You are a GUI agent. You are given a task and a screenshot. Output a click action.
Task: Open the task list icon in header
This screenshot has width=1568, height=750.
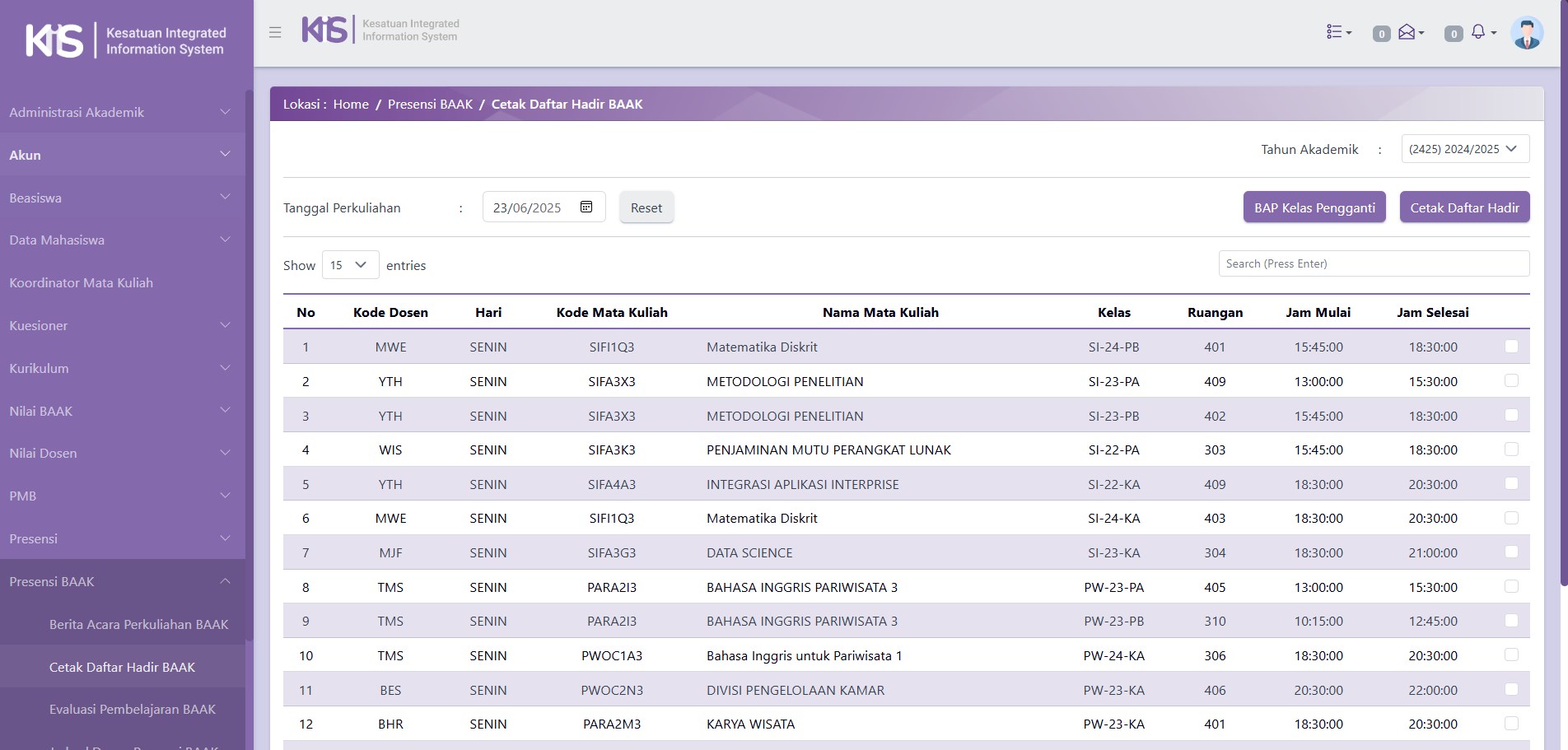click(1337, 32)
